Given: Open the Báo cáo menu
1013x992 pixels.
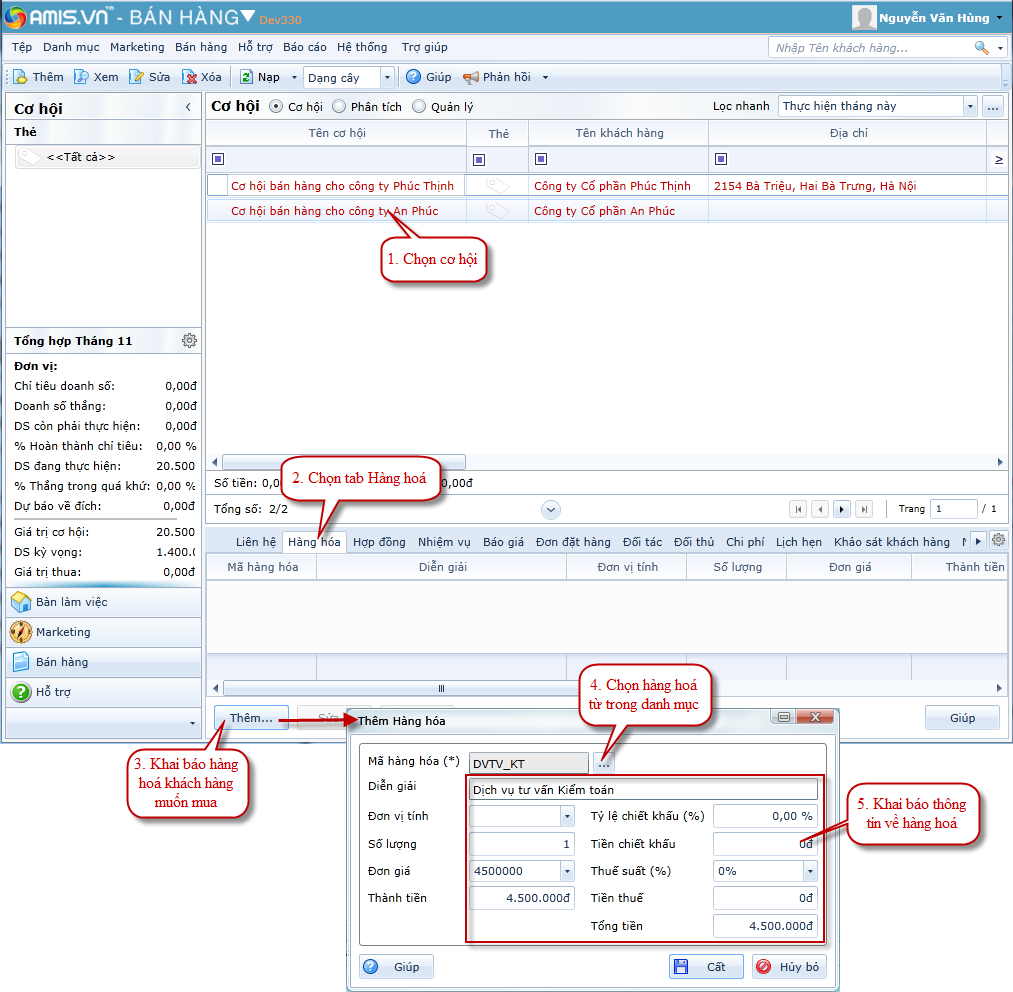Looking at the screenshot, I should point(304,47).
